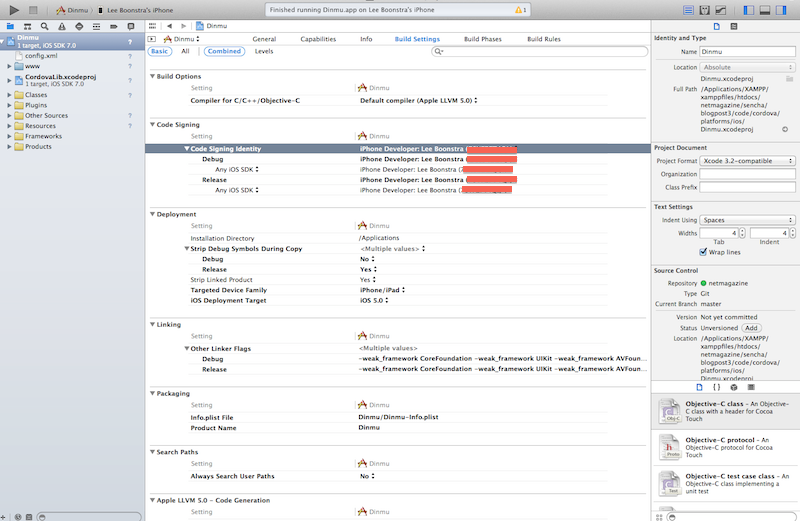Screen dimensions: 800x521
Task: Collapse the Code Signing section
Action: 153,124
